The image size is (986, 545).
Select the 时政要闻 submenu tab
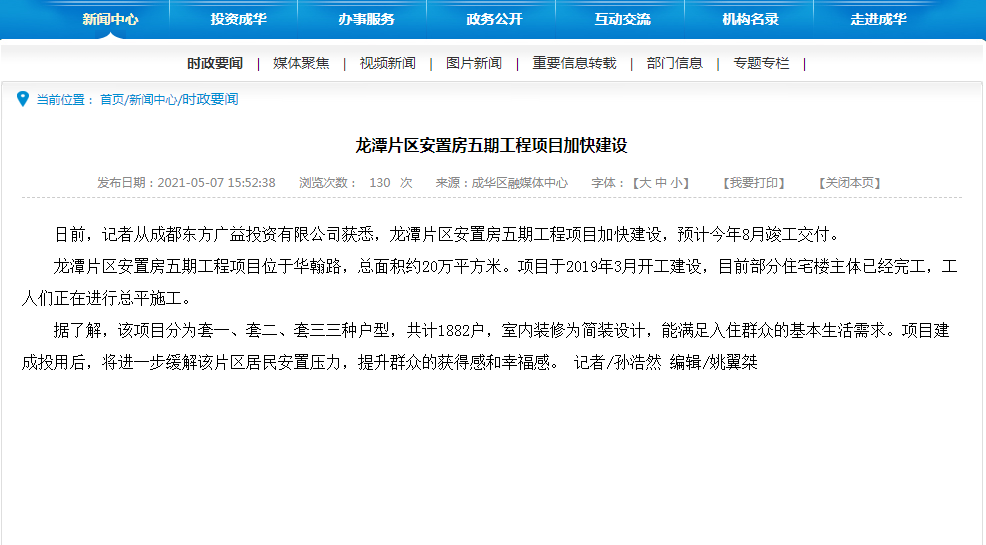[215, 63]
